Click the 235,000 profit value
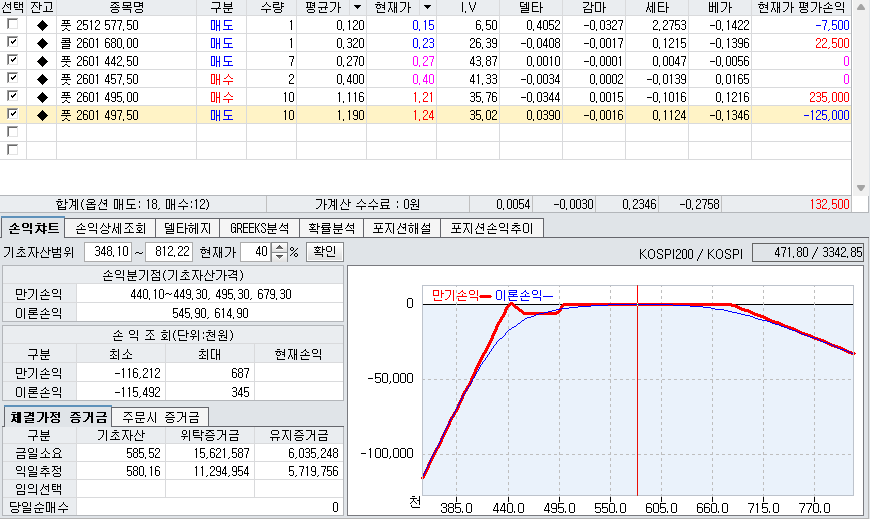 [x=829, y=98]
